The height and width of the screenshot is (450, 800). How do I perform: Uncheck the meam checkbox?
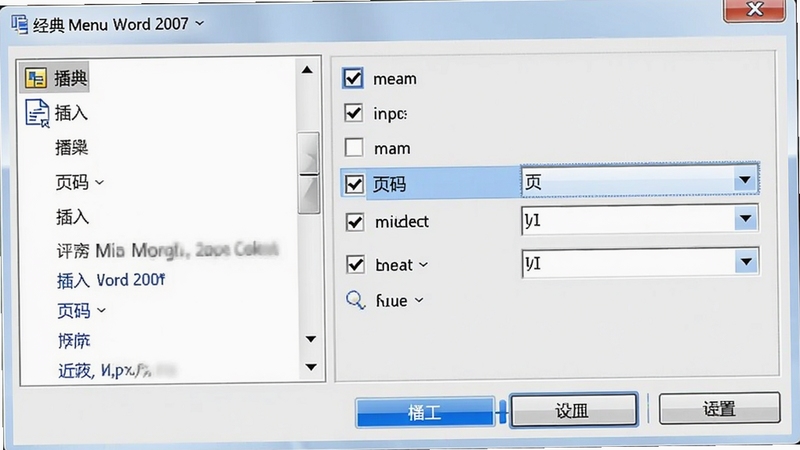point(353,79)
